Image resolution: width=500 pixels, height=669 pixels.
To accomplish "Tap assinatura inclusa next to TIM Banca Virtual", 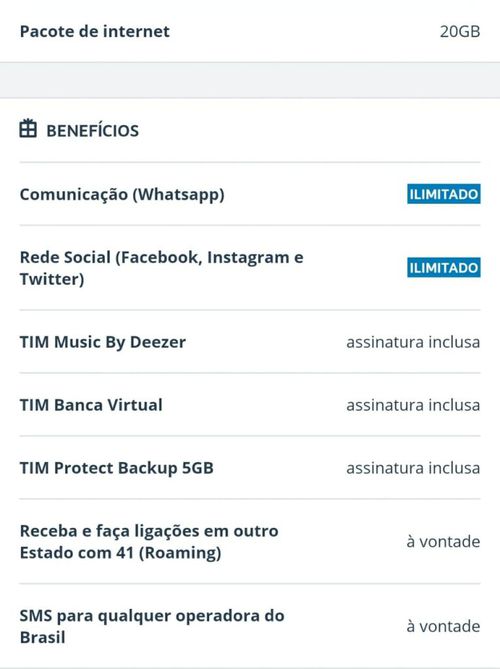I will (x=413, y=405).
